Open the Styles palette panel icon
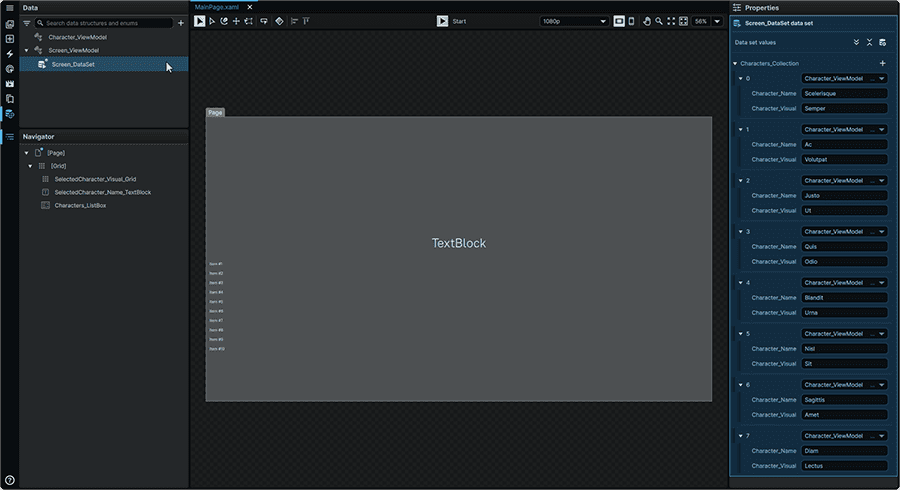This screenshot has height=490, width=900. pyautogui.click(x=10, y=69)
